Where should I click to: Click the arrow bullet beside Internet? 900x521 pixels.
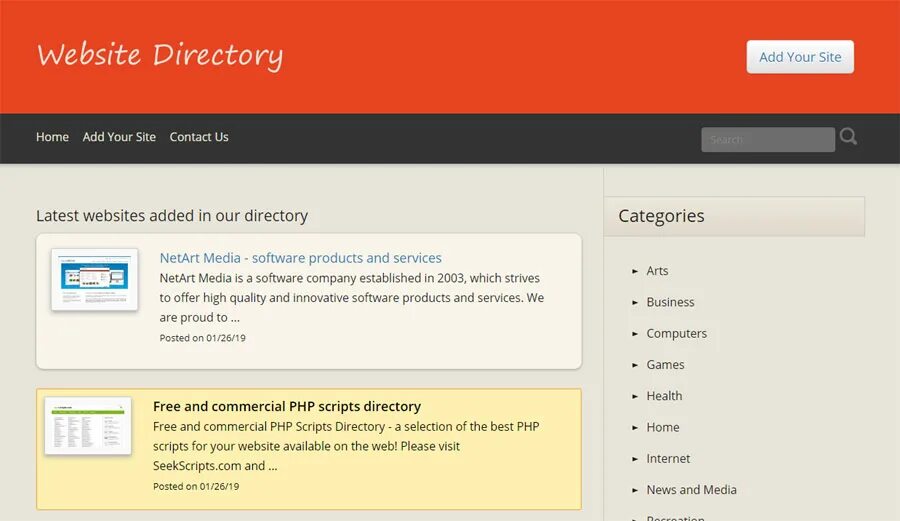tap(635, 459)
